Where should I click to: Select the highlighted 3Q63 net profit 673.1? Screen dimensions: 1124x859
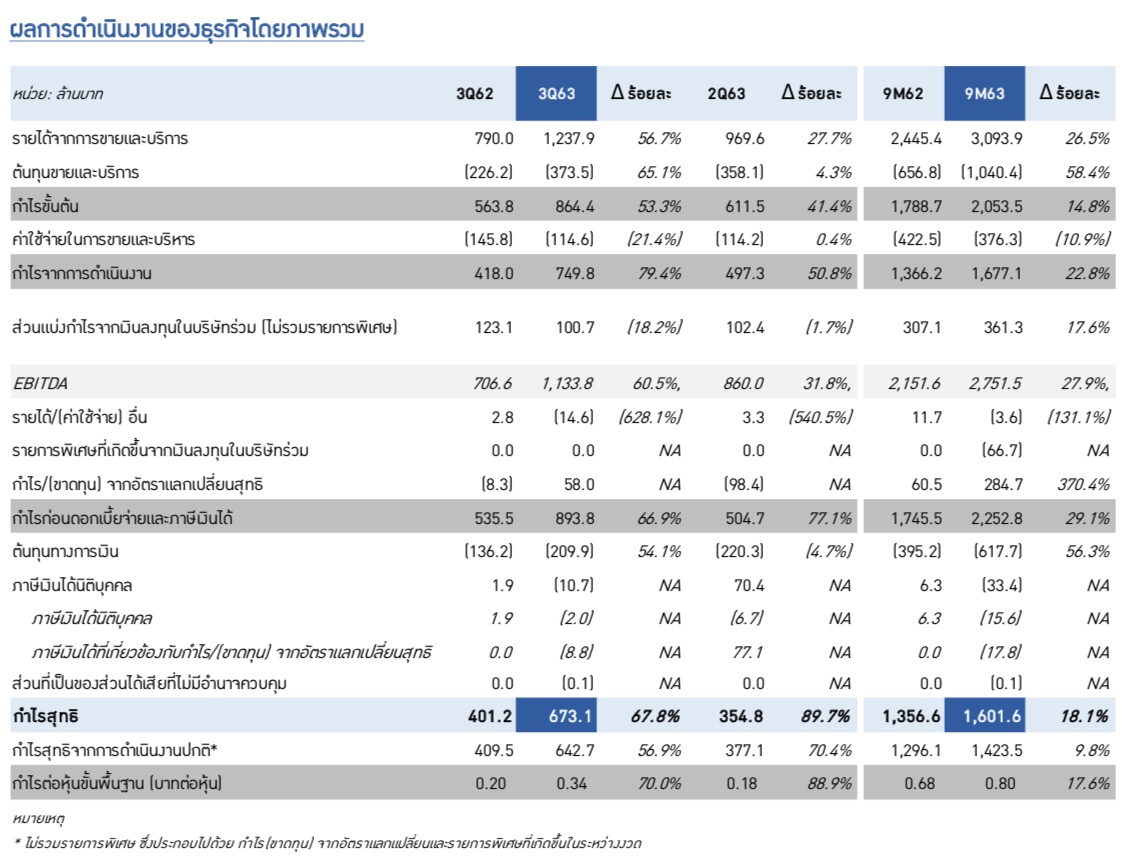pyautogui.click(x=572, y=716)
